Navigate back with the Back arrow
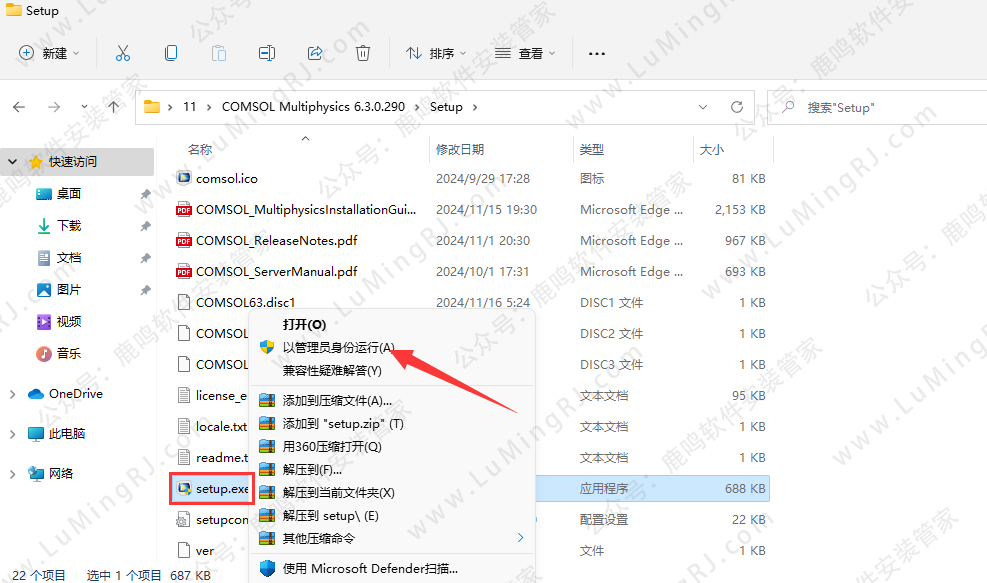The width and height of the screenshot is (987, 583). pos(20,107)
